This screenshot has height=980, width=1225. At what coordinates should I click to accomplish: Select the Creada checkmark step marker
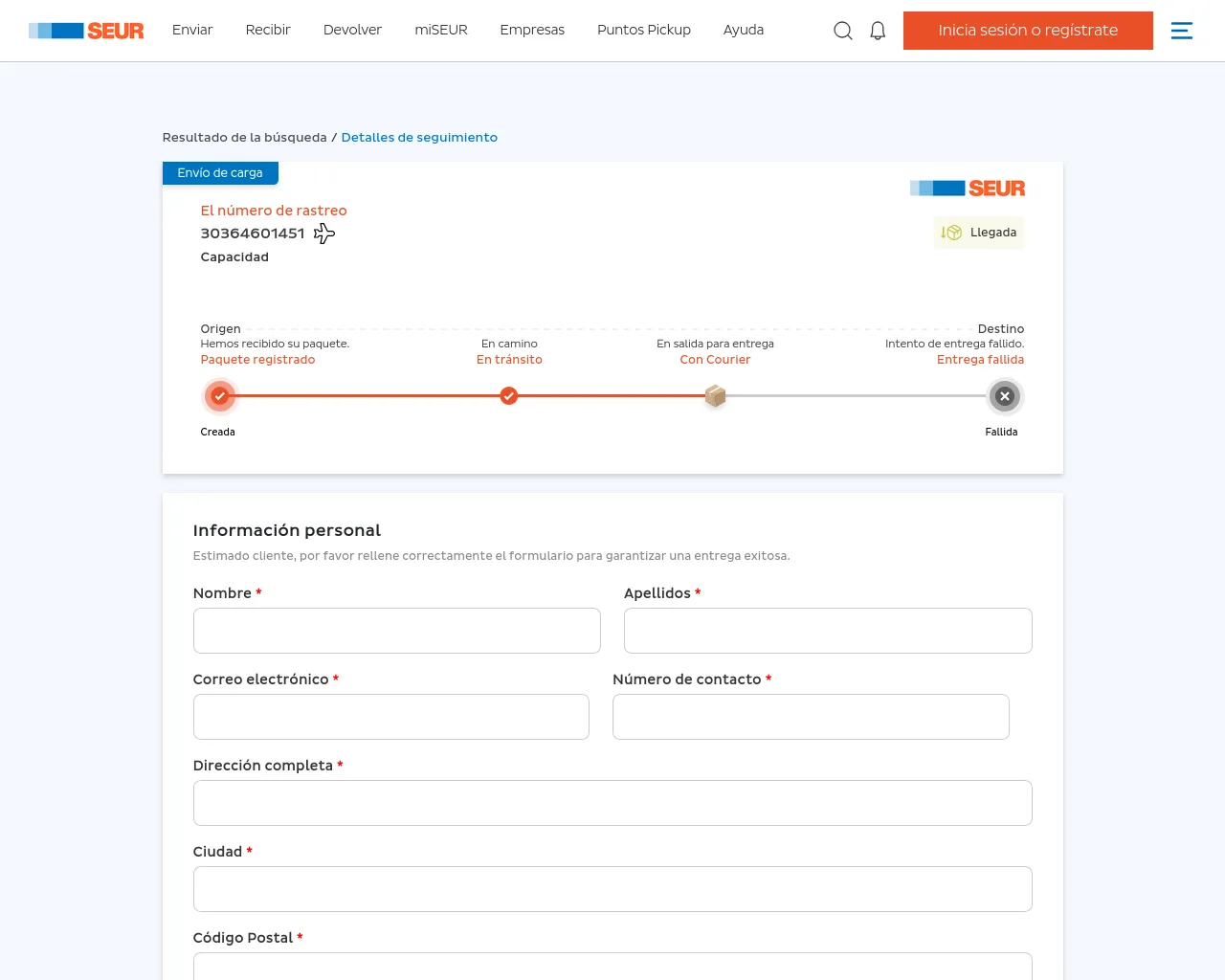[220, 396]
